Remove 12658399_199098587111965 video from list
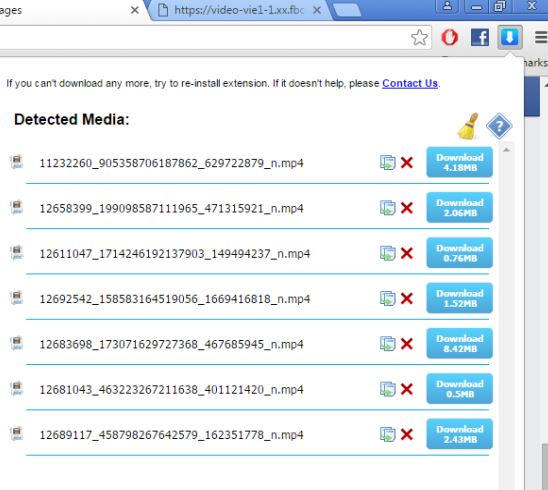This screenshot has width=548, height=490. (407, 208)
